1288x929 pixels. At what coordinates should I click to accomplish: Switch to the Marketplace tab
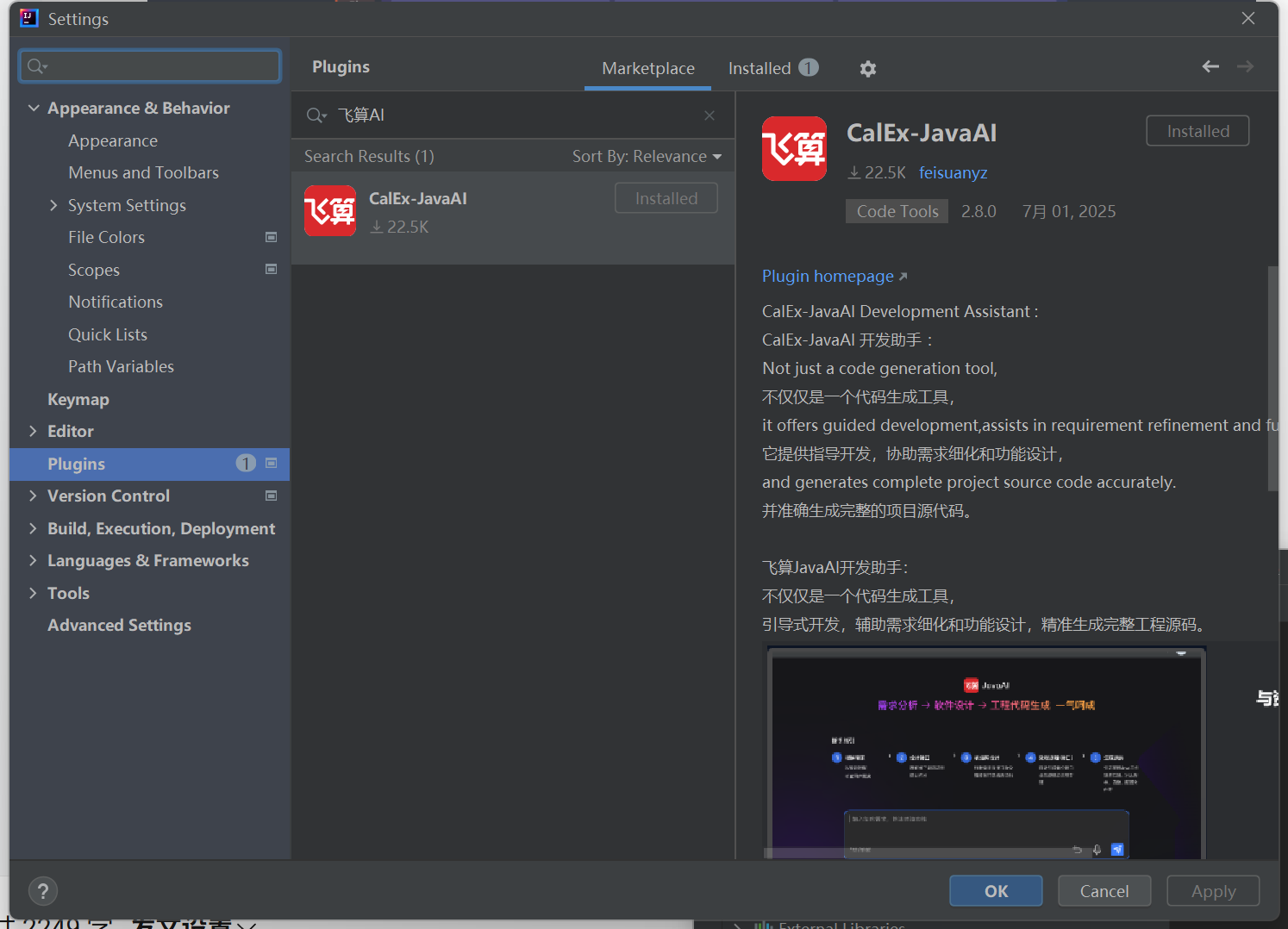point(647,68)
